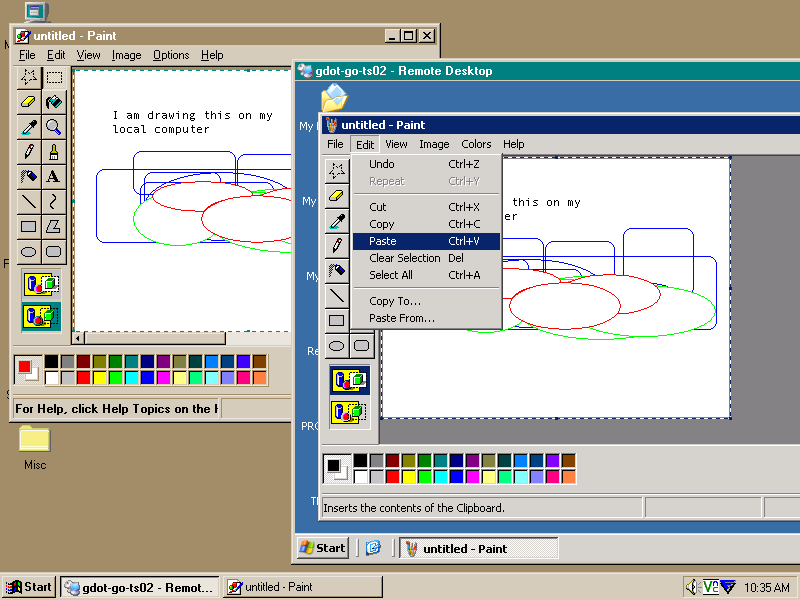Click the Start button inside the remote desktop
This screenshot has height=600, width=800.
point(322,548)
